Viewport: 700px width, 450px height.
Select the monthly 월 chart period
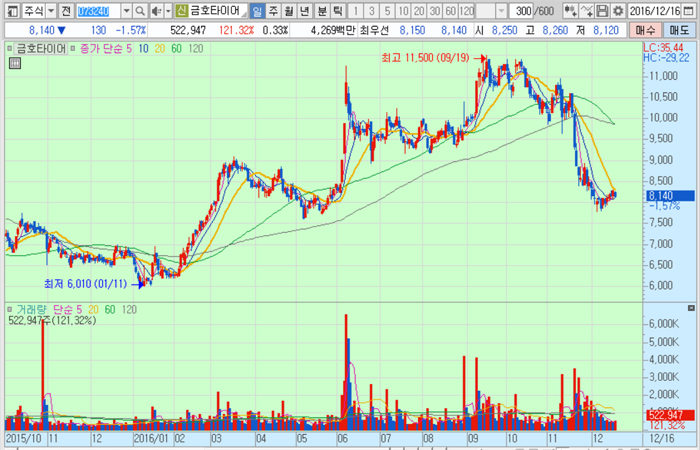click(x=290, y=11)
